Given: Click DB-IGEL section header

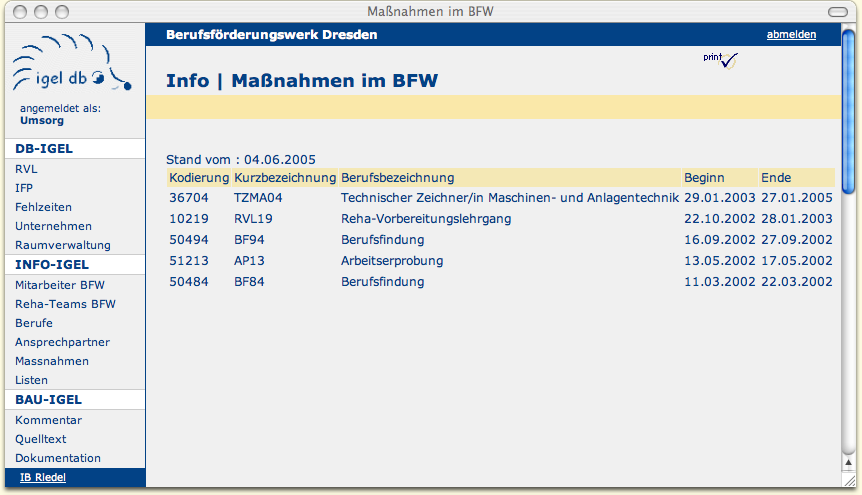Looking at the screenshot, I should coord(44,148).
